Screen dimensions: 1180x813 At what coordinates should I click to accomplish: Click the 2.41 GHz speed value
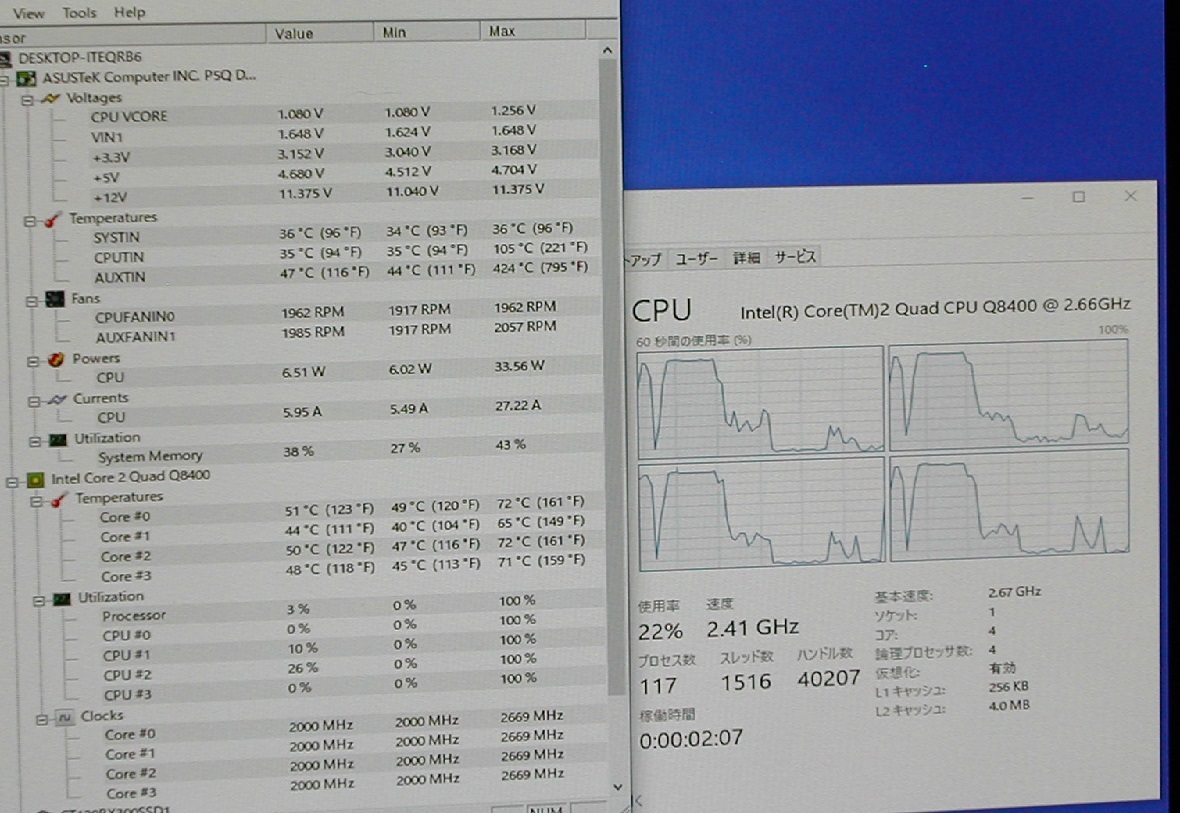coord(752,627)
